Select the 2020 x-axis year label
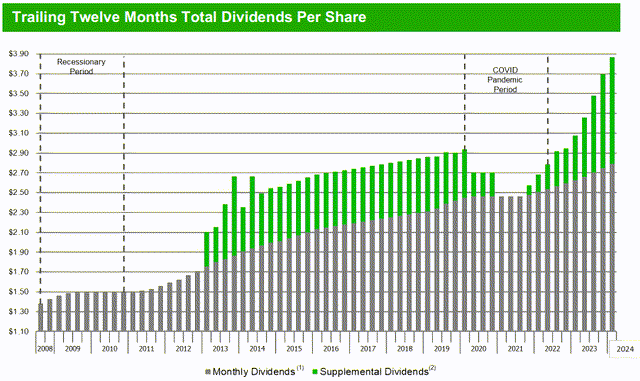Screen dimensions: 640x381 pos(478,349)
